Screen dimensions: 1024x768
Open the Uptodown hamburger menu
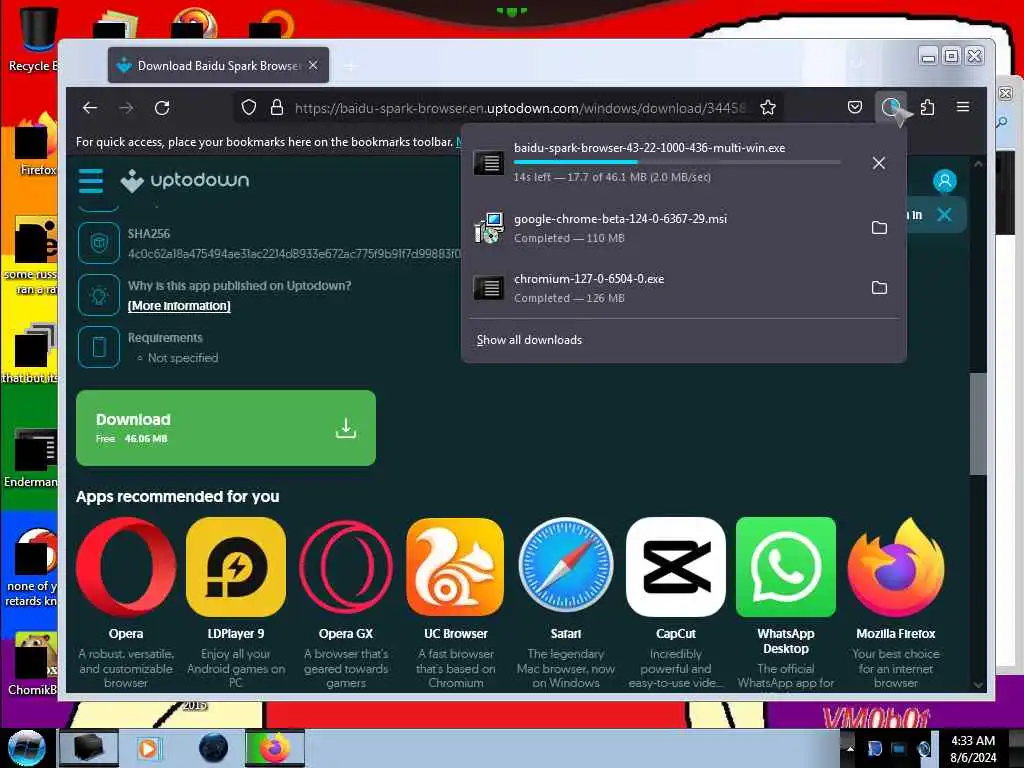[x=91, y=181]
